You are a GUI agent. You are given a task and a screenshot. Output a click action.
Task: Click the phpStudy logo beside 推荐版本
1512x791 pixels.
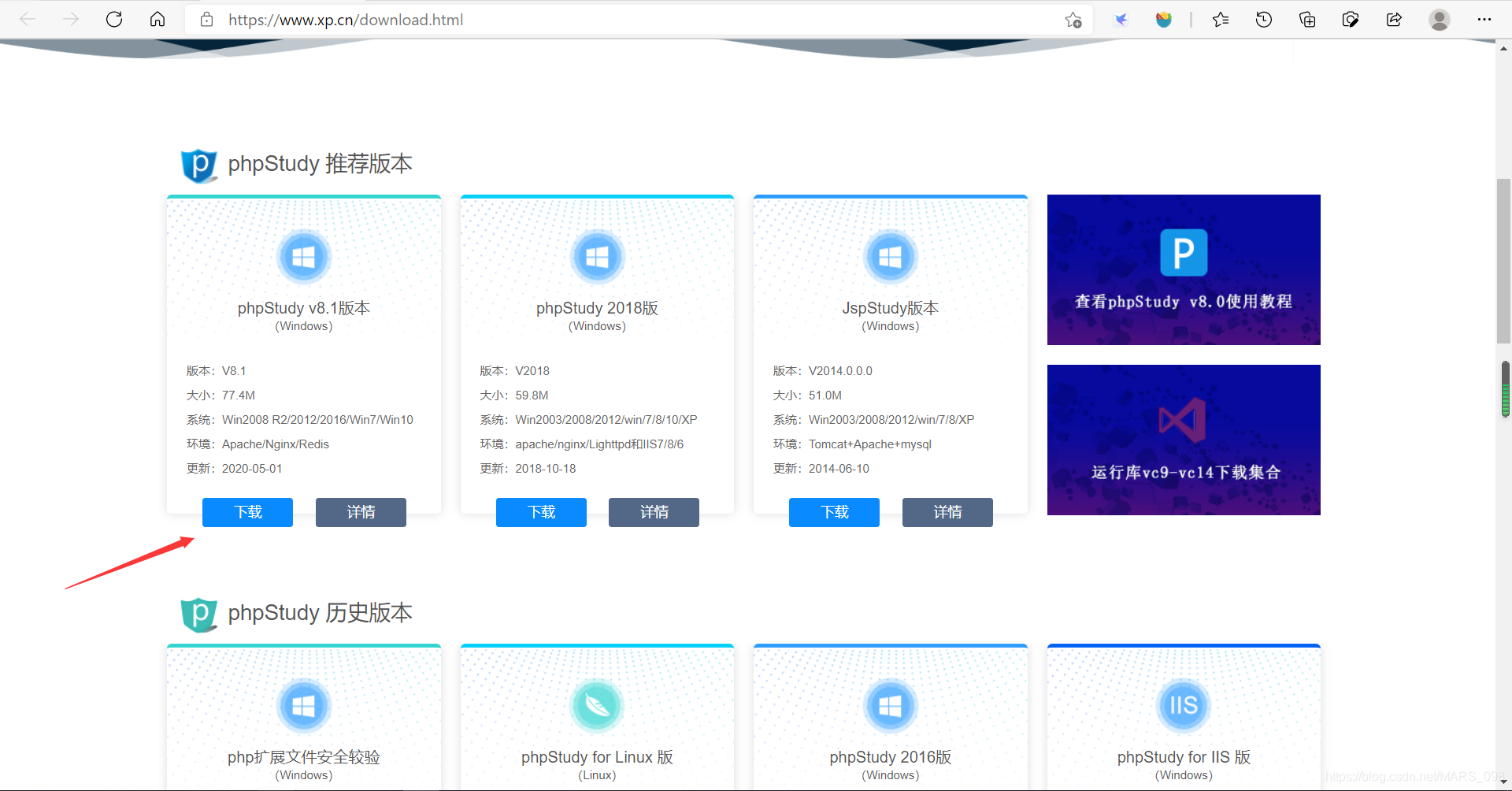click(199, 165)
